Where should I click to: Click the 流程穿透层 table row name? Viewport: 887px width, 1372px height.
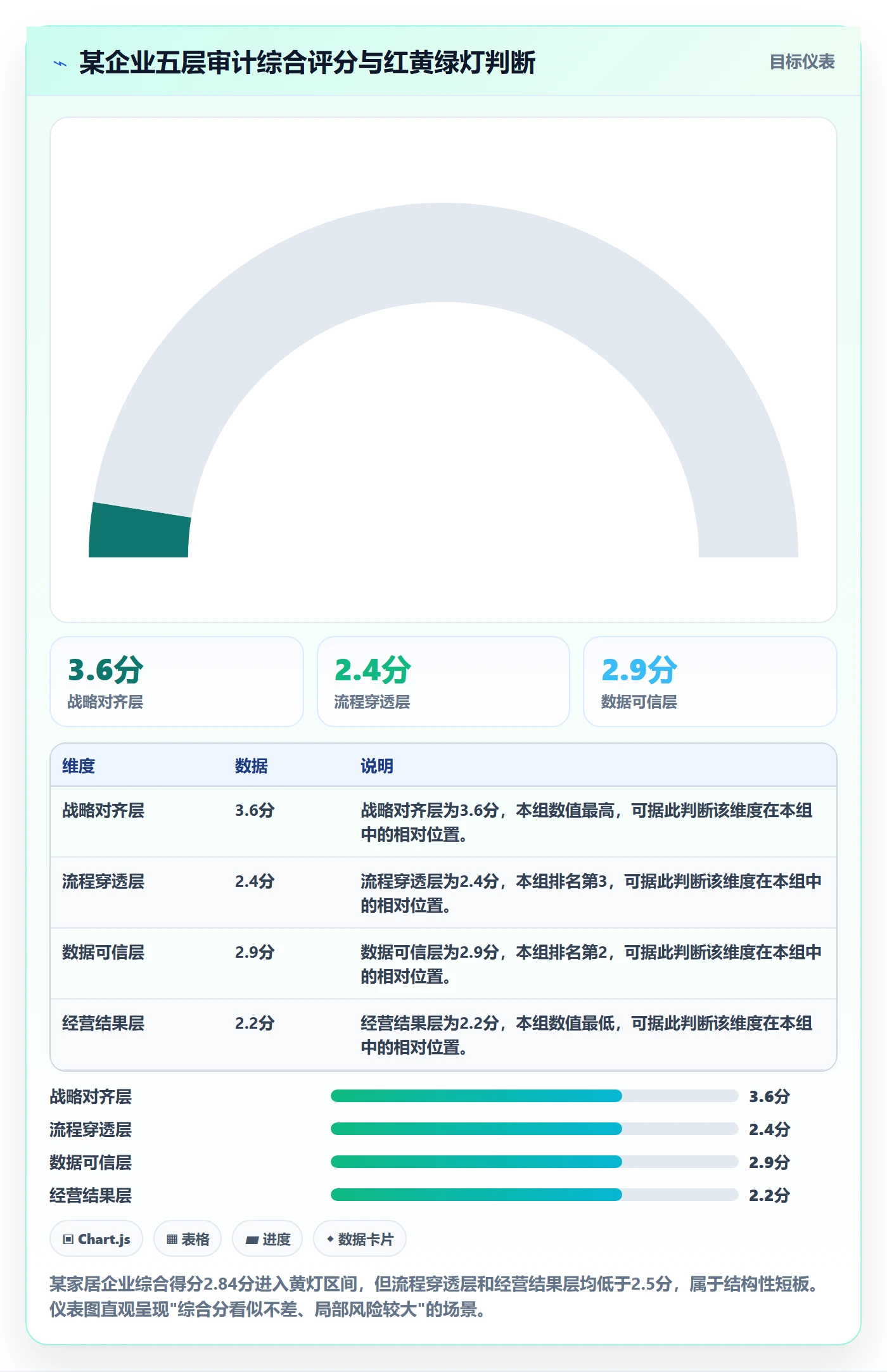(103, 881)
